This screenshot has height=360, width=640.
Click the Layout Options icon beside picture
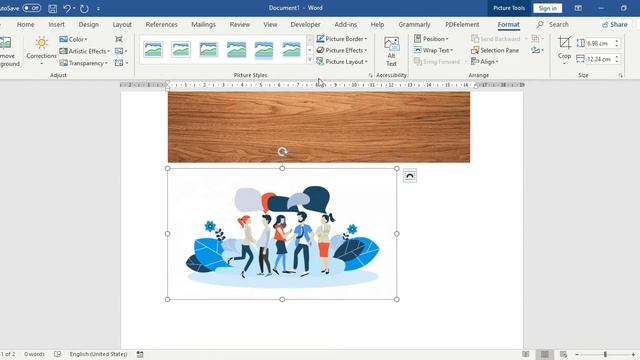pyautogui.click(x=410, y=176)
